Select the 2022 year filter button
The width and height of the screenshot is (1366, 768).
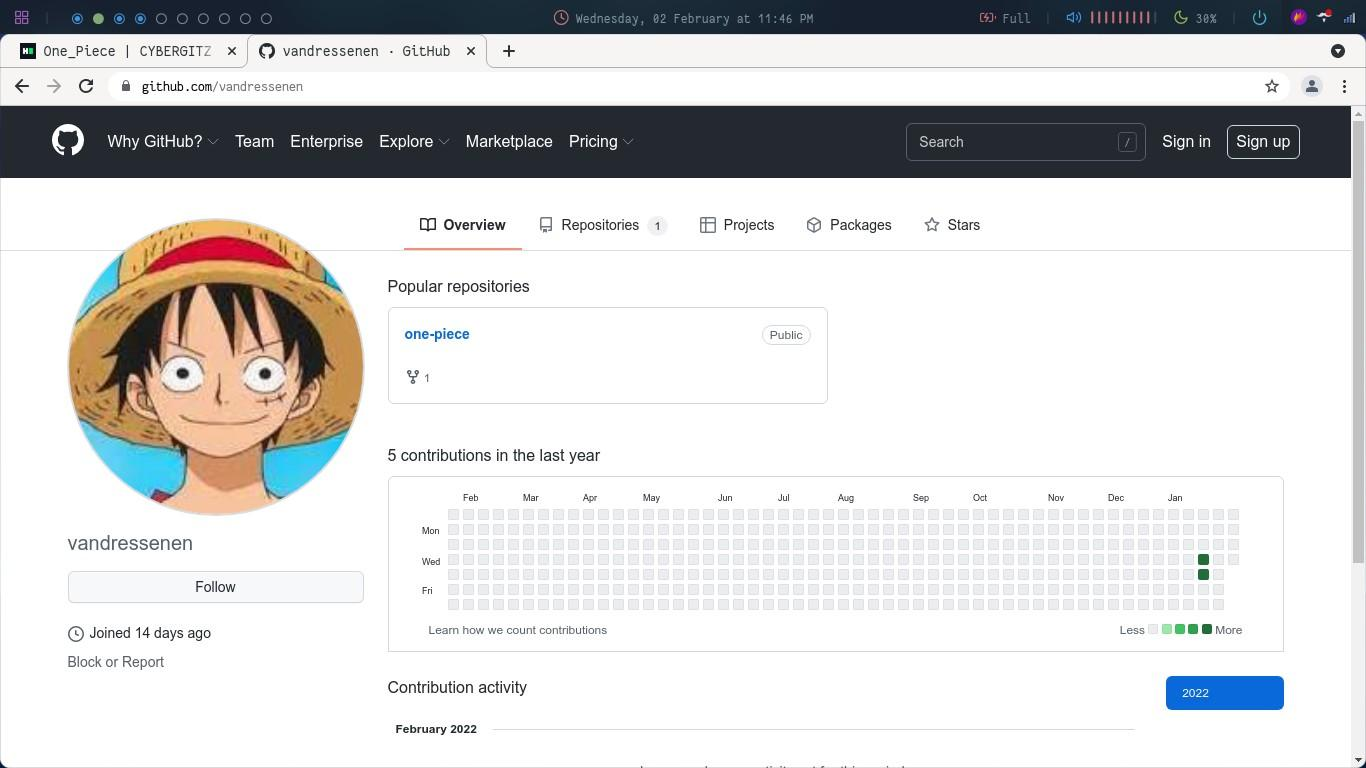[x=1224, y=693]
